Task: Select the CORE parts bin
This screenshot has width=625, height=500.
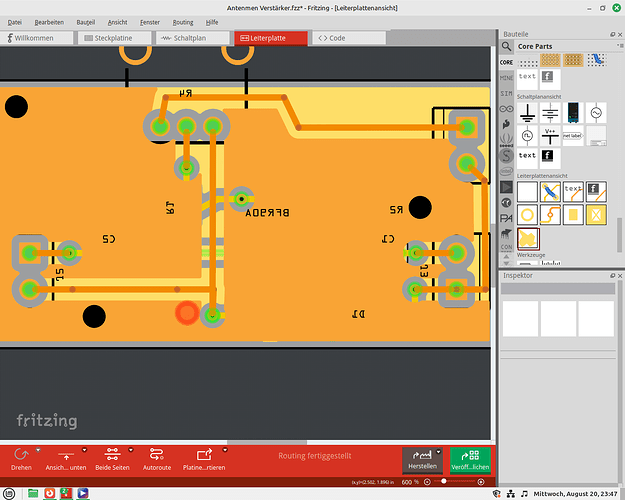Action: tap(507, 62)
